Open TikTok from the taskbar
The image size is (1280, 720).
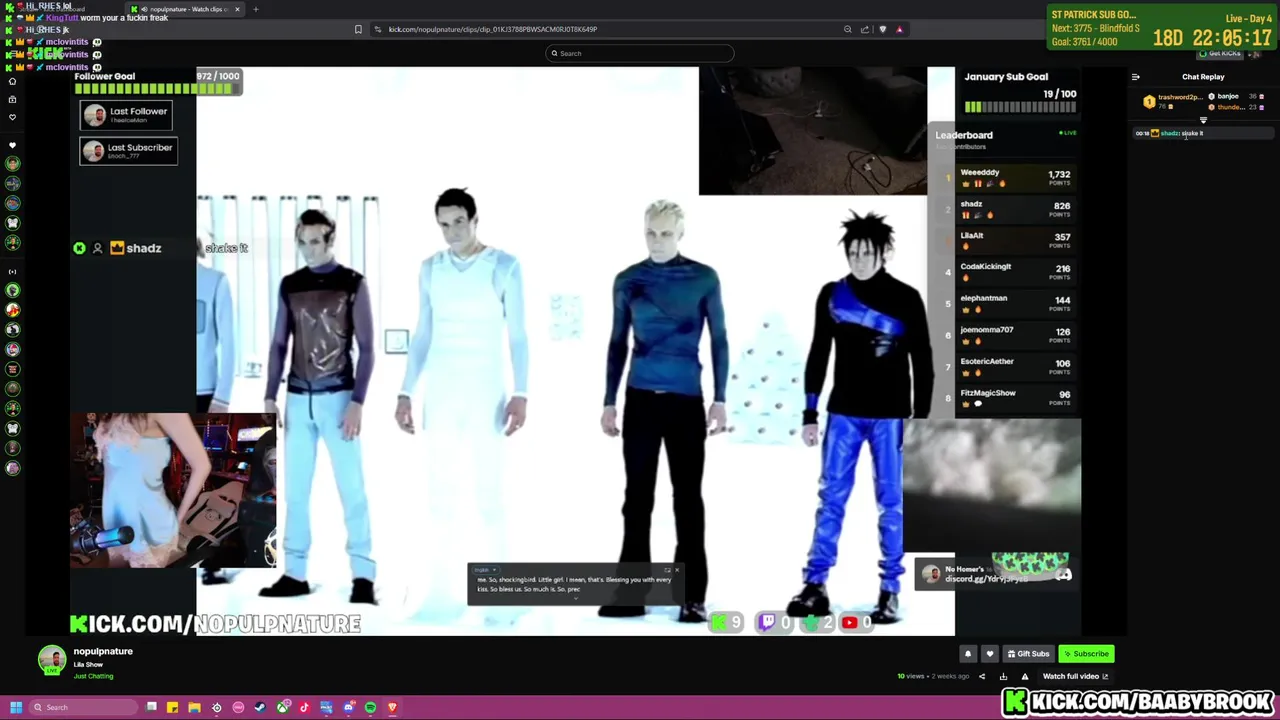coord(304,707)
